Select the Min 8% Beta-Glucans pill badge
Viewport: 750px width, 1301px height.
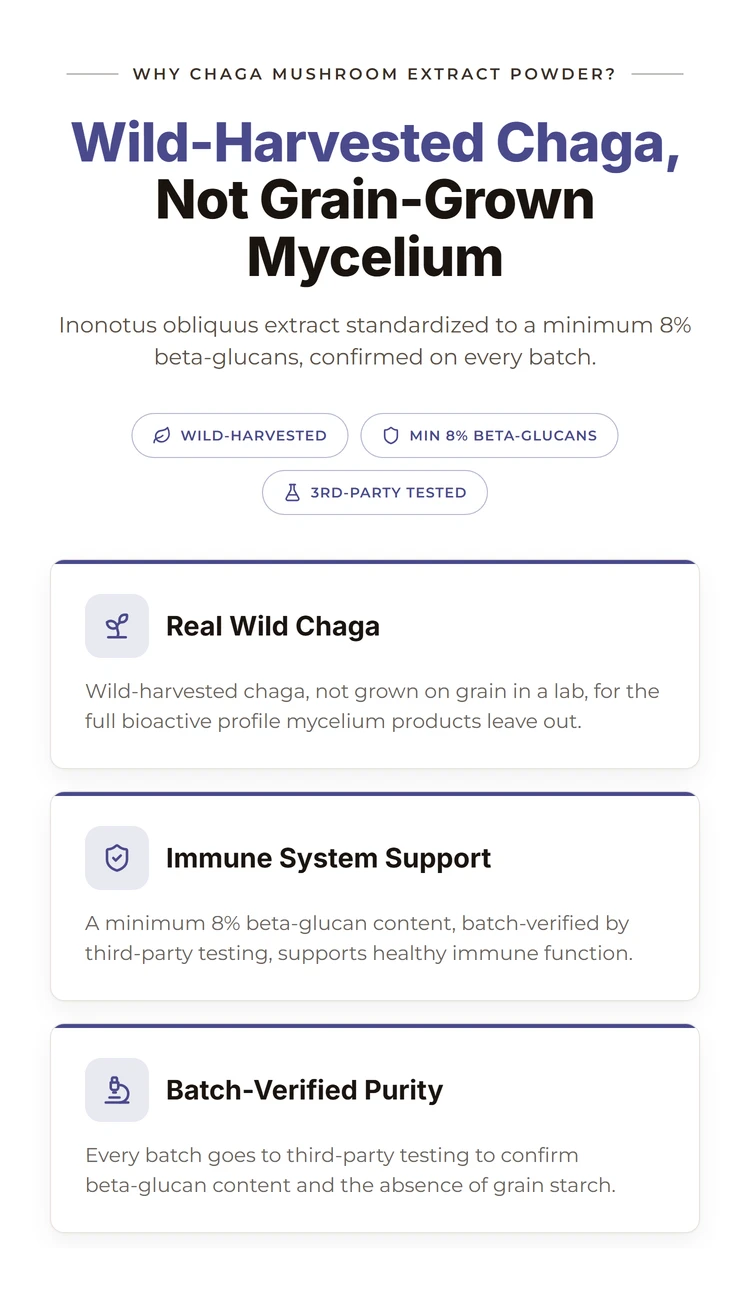489,436
